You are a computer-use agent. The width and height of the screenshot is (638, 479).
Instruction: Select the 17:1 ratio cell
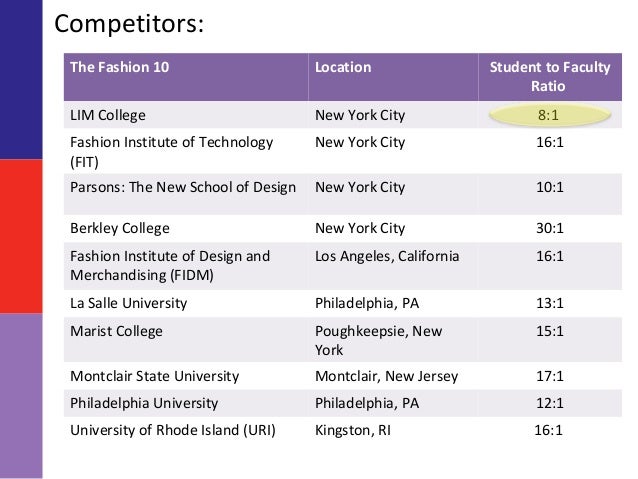(550, 376)
